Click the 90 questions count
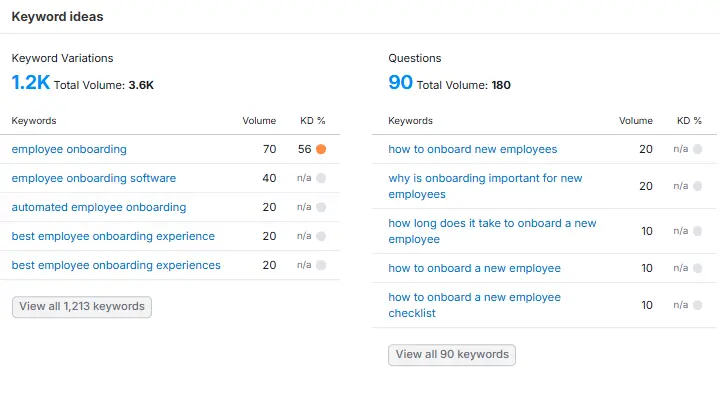The width and height of the screenshot is (720, 397). tap(400, 83)
